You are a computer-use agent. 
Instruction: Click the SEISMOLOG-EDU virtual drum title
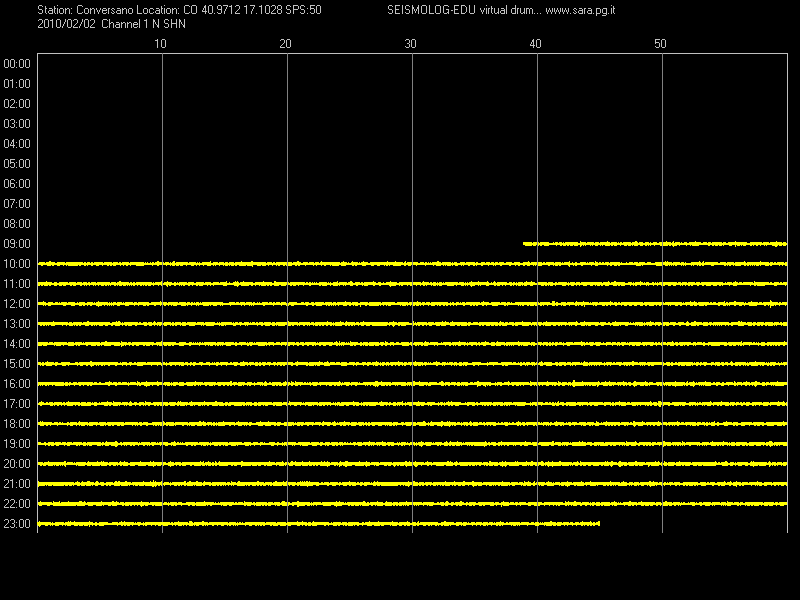(463, 10)
